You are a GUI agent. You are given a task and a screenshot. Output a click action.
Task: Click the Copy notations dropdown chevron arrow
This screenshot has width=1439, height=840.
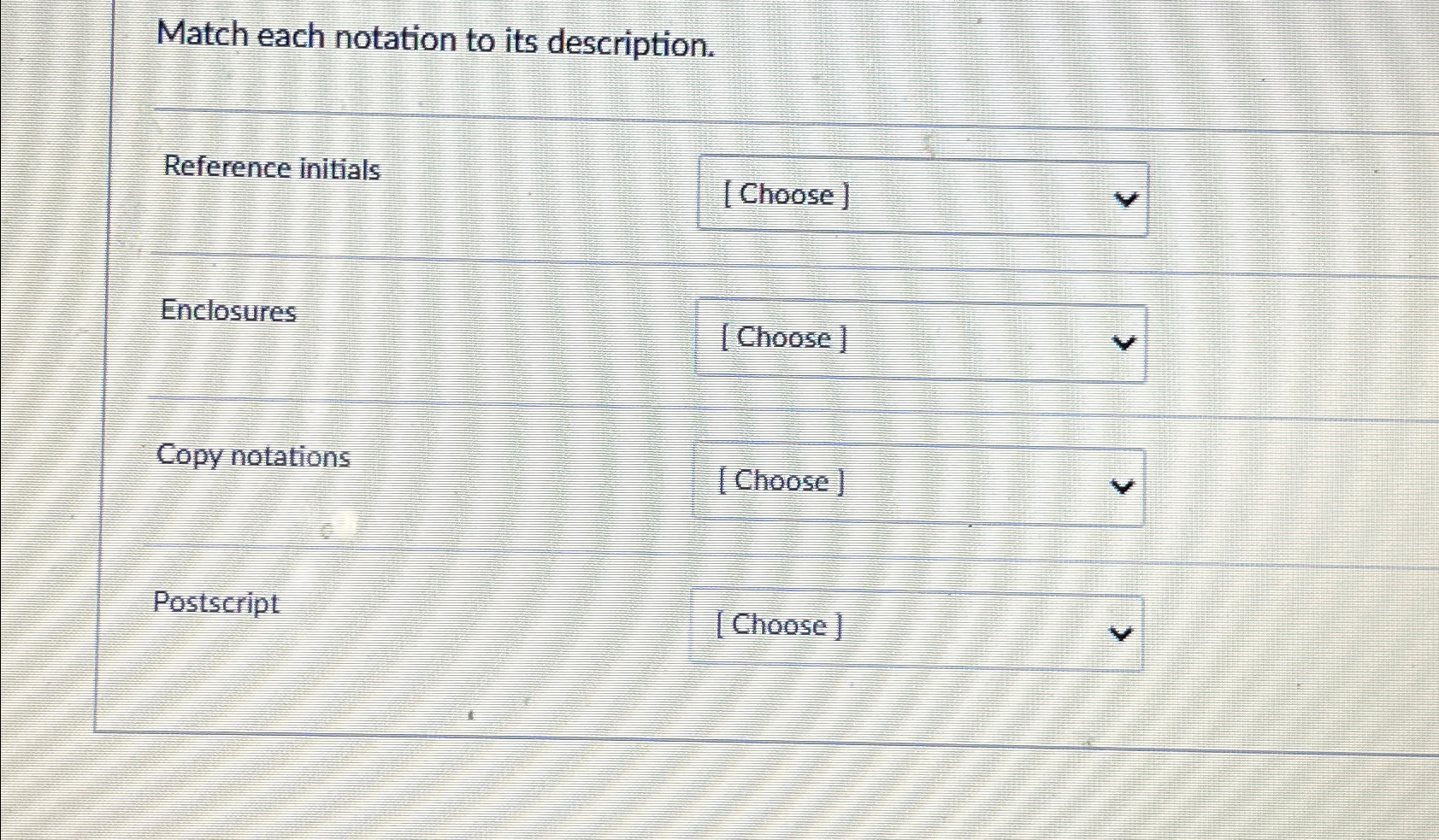(x=1123, y=485)
